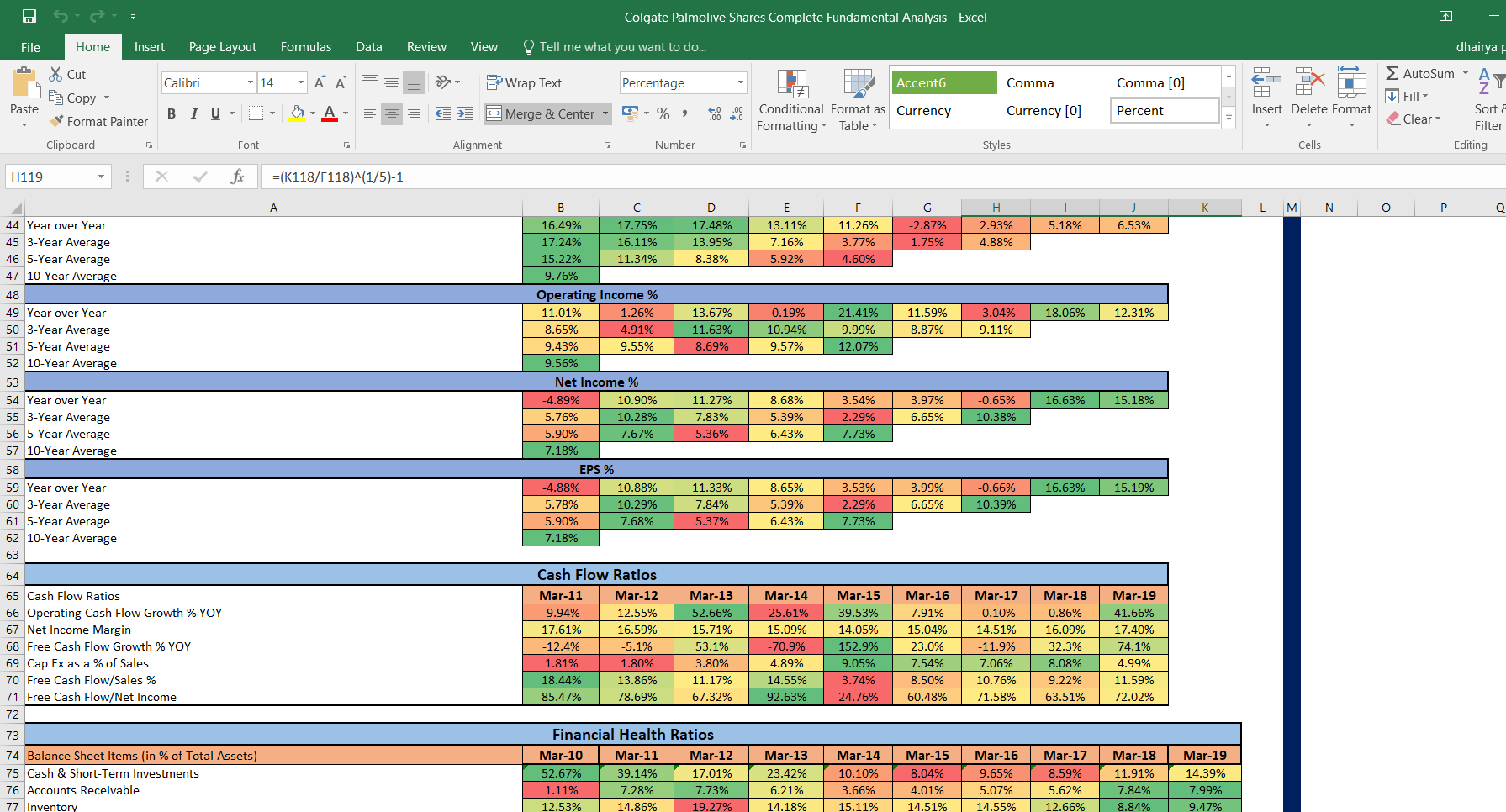This screenshot has height=812, width=1506.
Task: Select column H header
Action: tap(996, 208)
